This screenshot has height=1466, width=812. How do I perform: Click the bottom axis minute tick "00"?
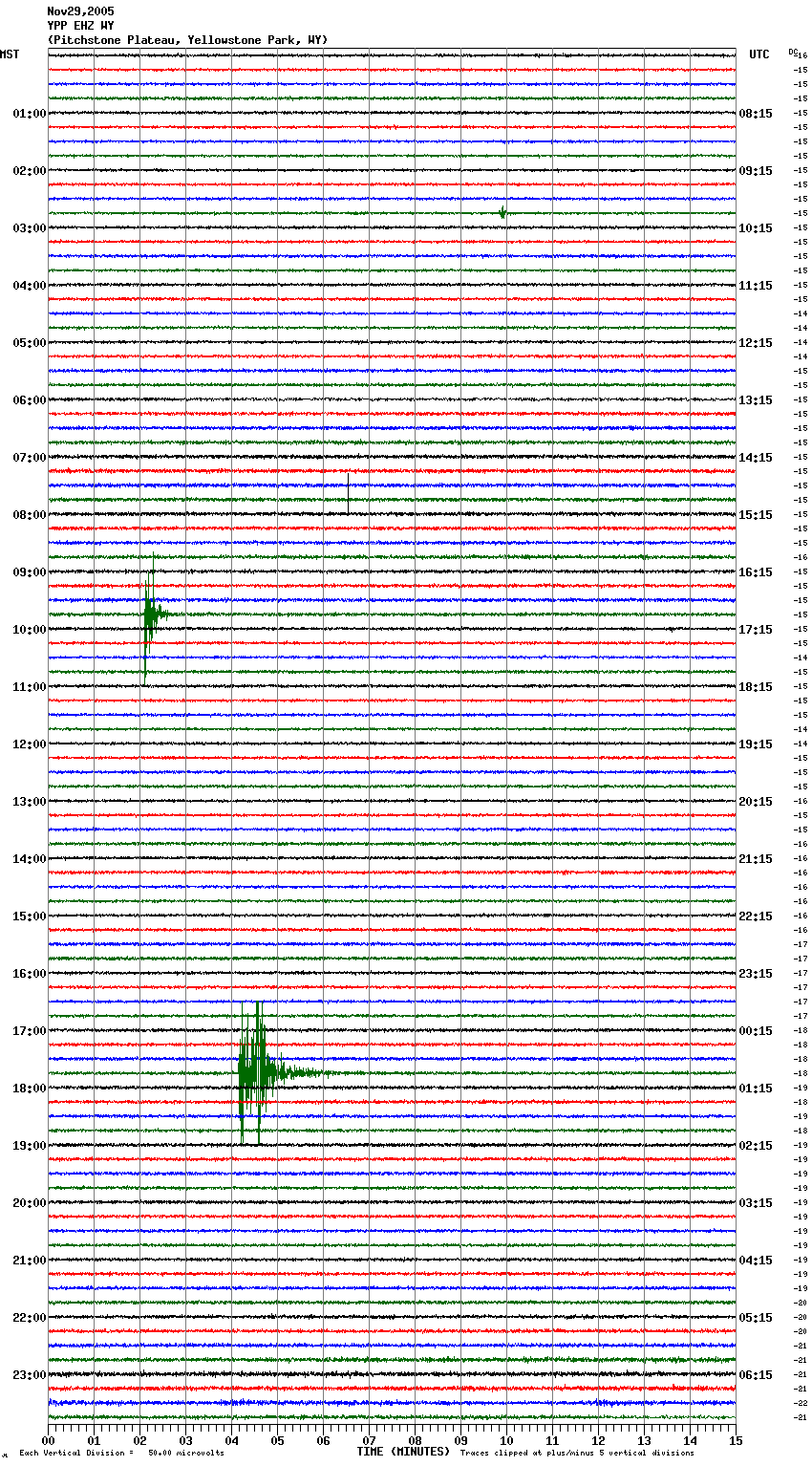click(x=48, y=1440)
